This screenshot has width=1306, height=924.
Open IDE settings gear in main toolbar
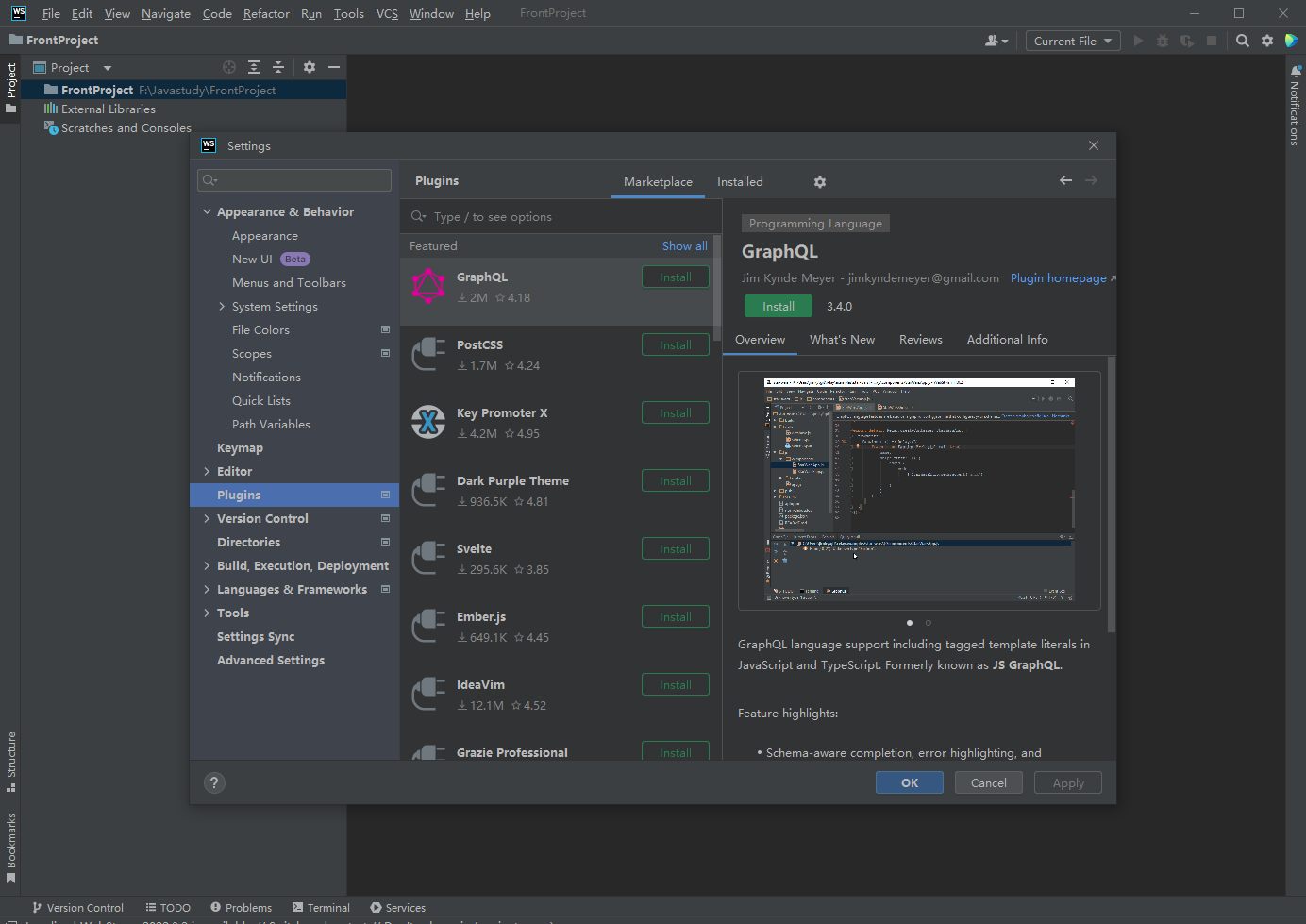[x=1267, y=41]
